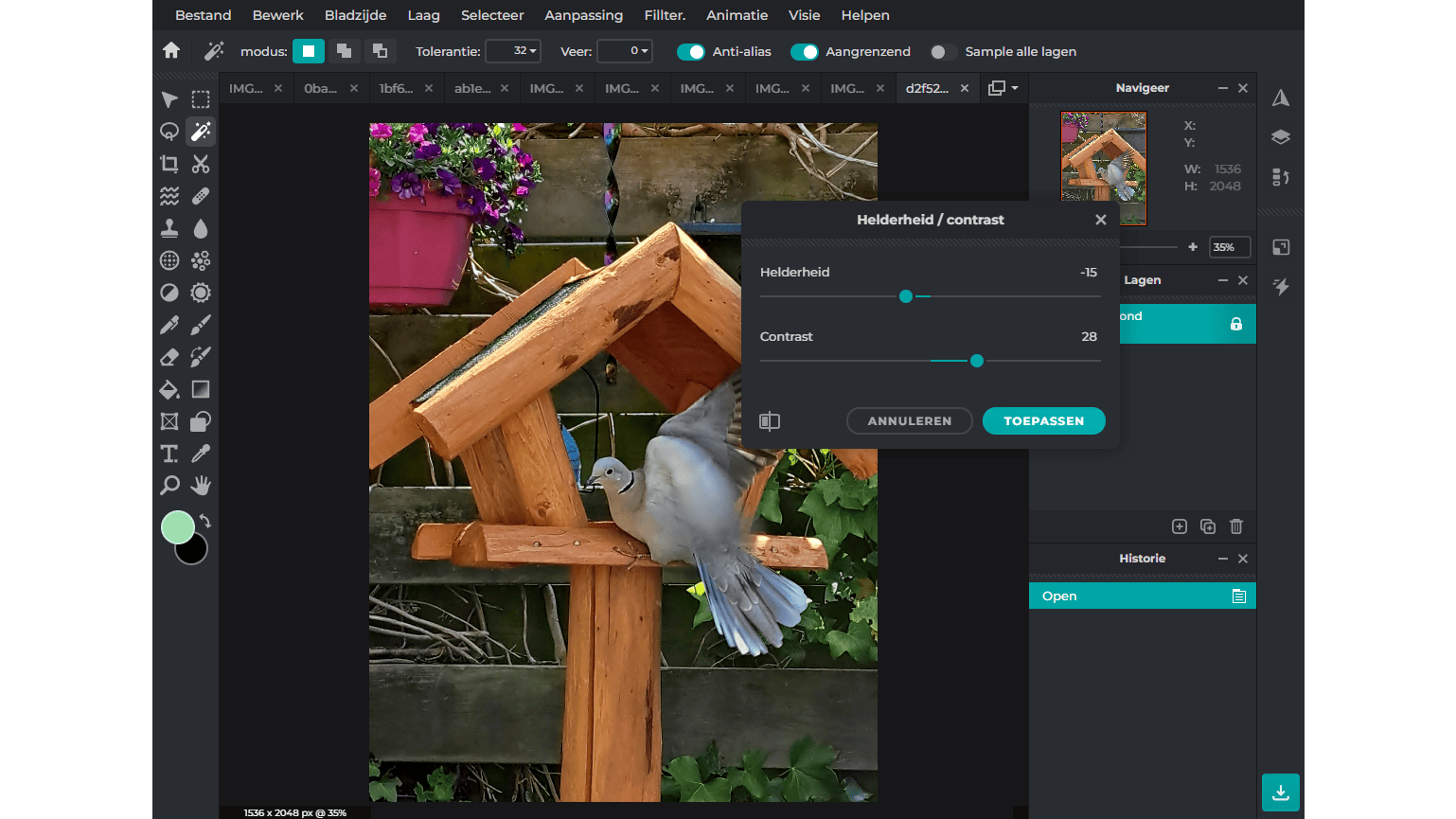Open the Tolerantie value dropdown
Viewport: 1456px width, 819px height.
coord(513,51)
